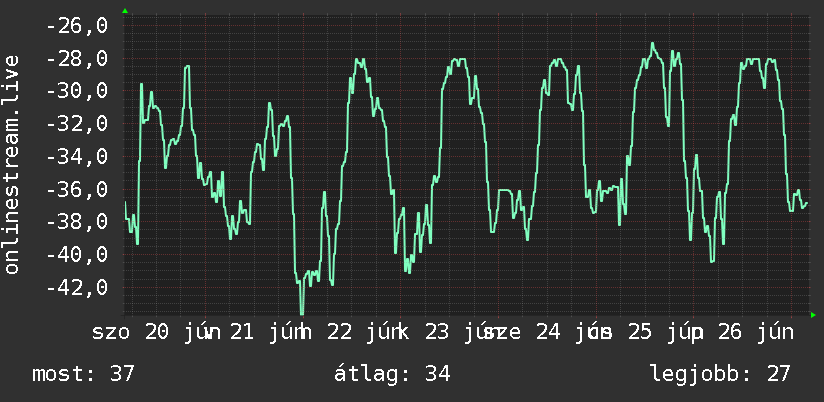
Task: Click the -34,0 y-axis label
Action: [x=77, y=156]
